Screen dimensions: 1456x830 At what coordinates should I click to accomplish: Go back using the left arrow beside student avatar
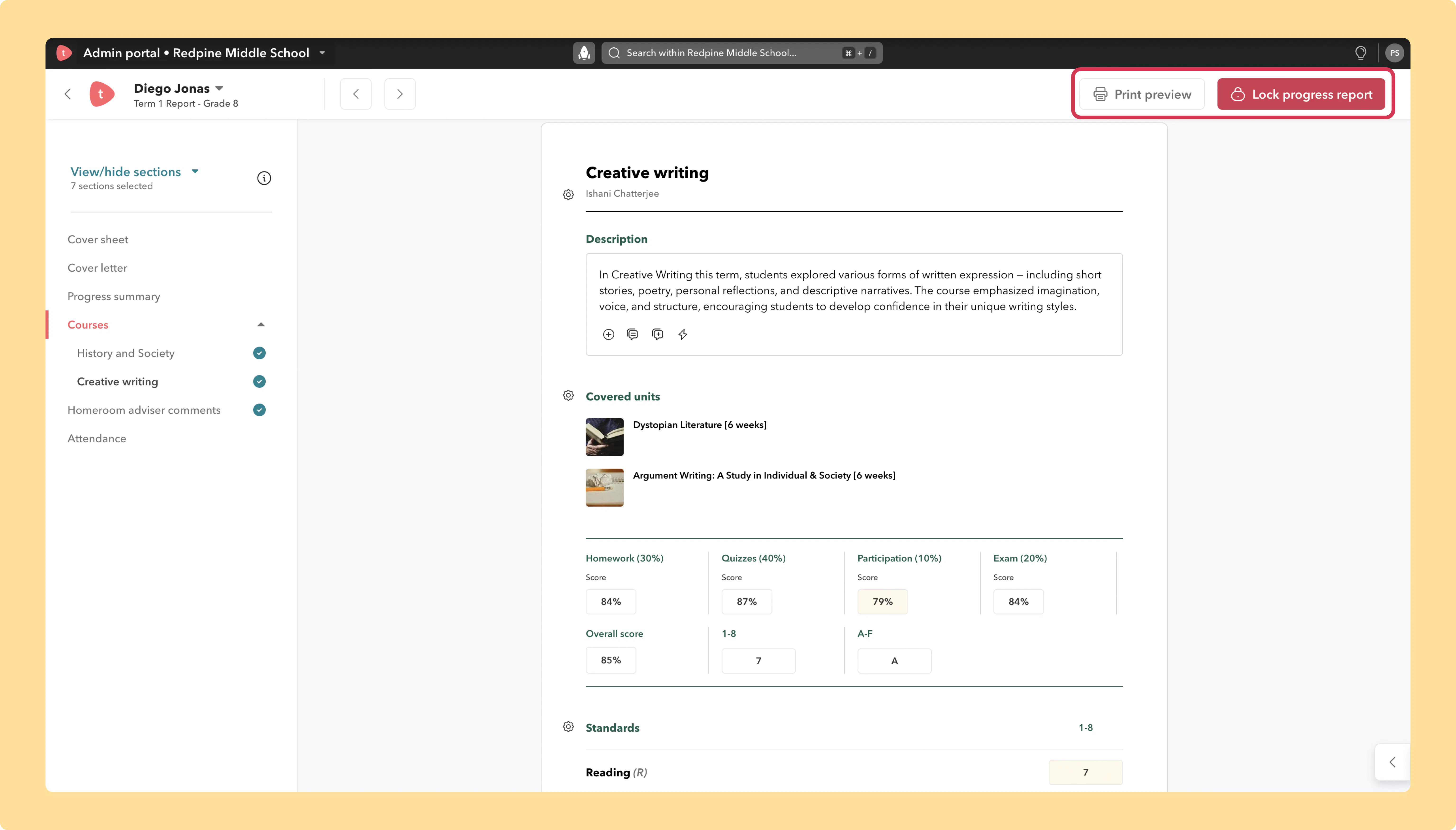tap(68, 94)
